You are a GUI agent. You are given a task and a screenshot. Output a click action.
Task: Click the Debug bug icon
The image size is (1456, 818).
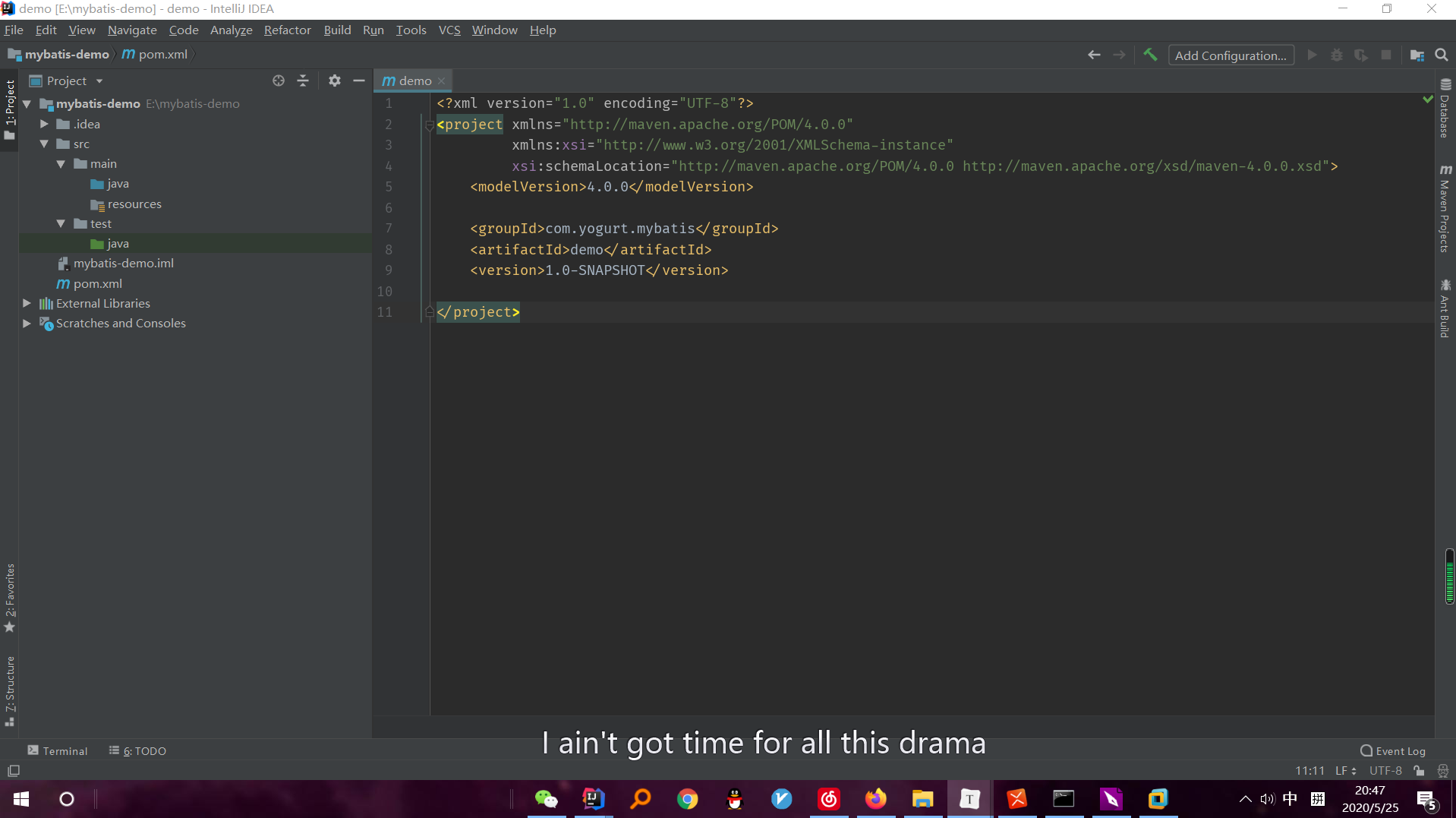pos(1336,55)
